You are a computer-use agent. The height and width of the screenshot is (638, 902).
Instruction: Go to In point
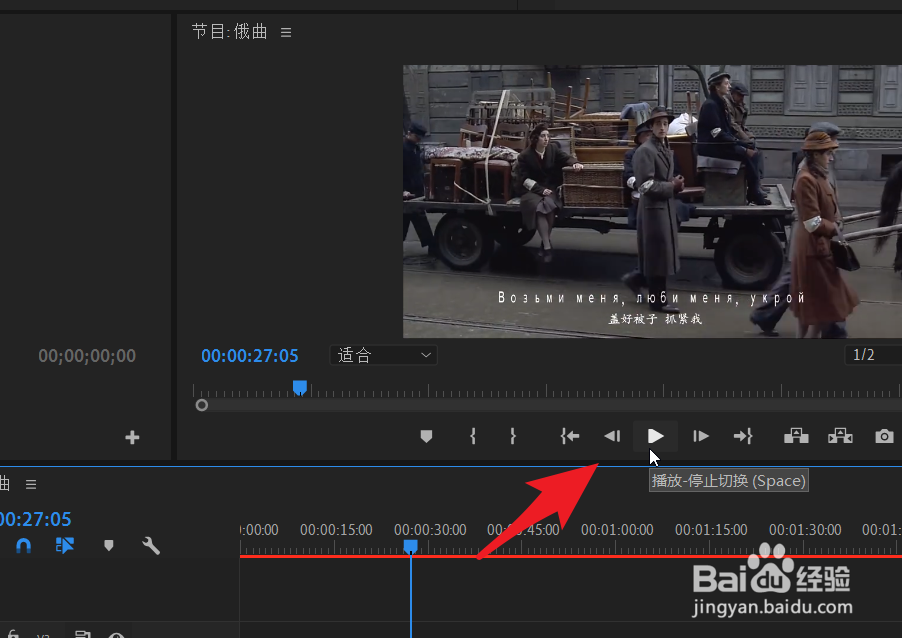(x=570, y=436)
